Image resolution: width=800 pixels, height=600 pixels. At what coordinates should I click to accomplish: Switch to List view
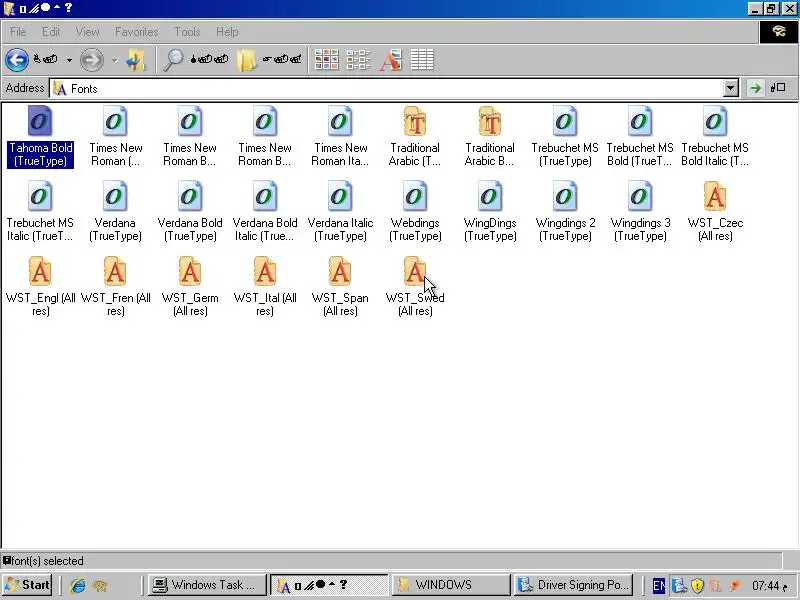[358, 60]
